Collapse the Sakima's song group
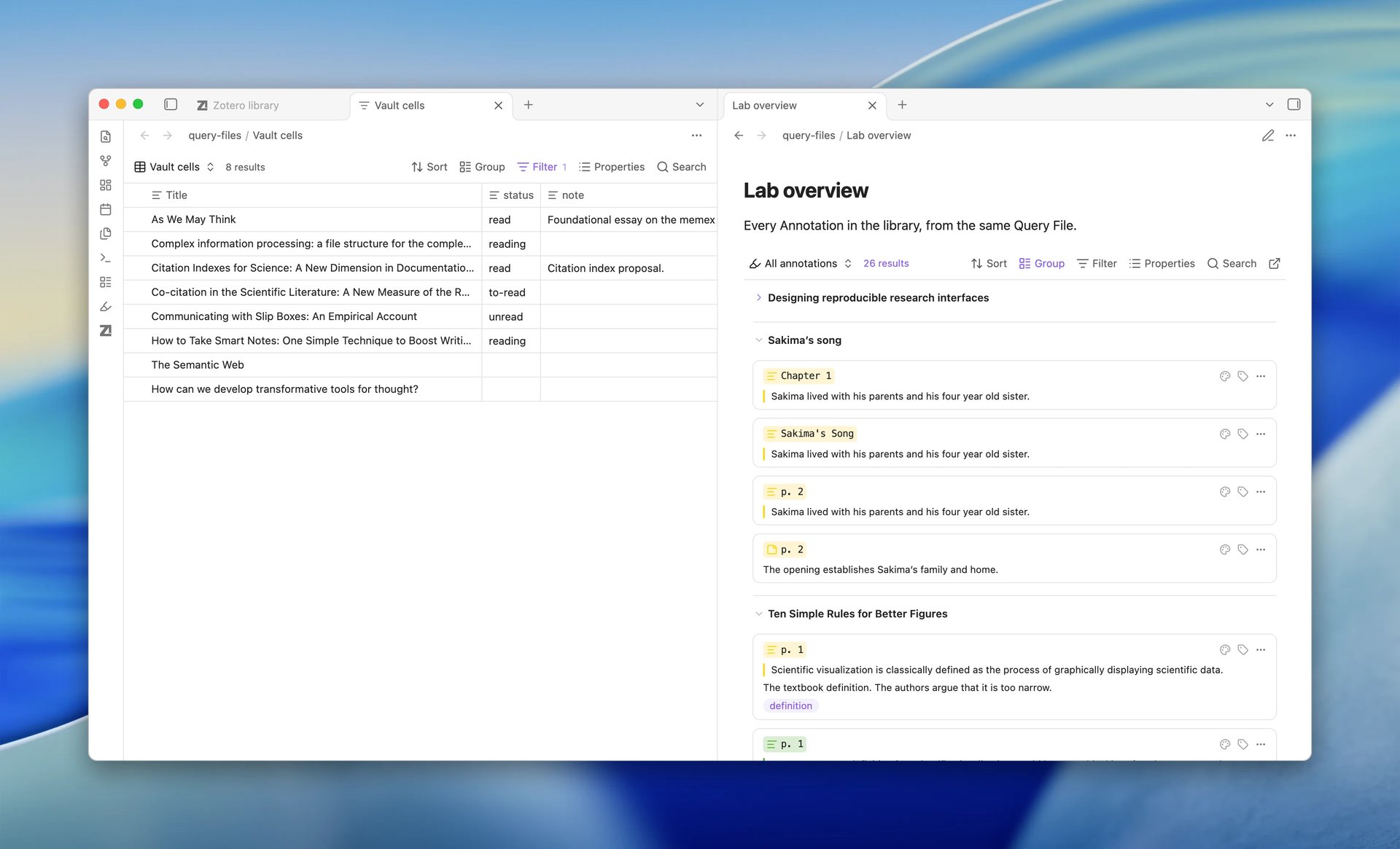The height and width of the screenshot is (849, 1400). (x=759, y=340)
